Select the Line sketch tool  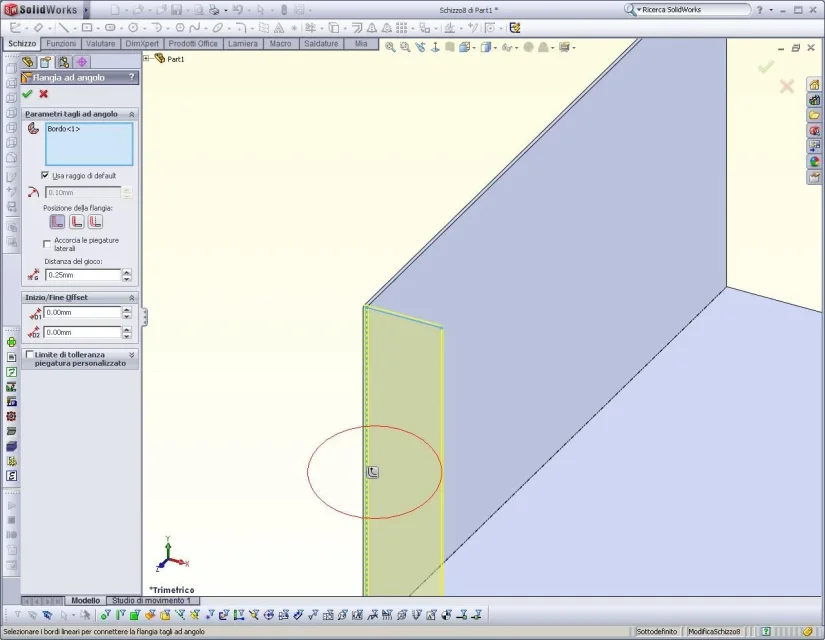coord(63,28)
